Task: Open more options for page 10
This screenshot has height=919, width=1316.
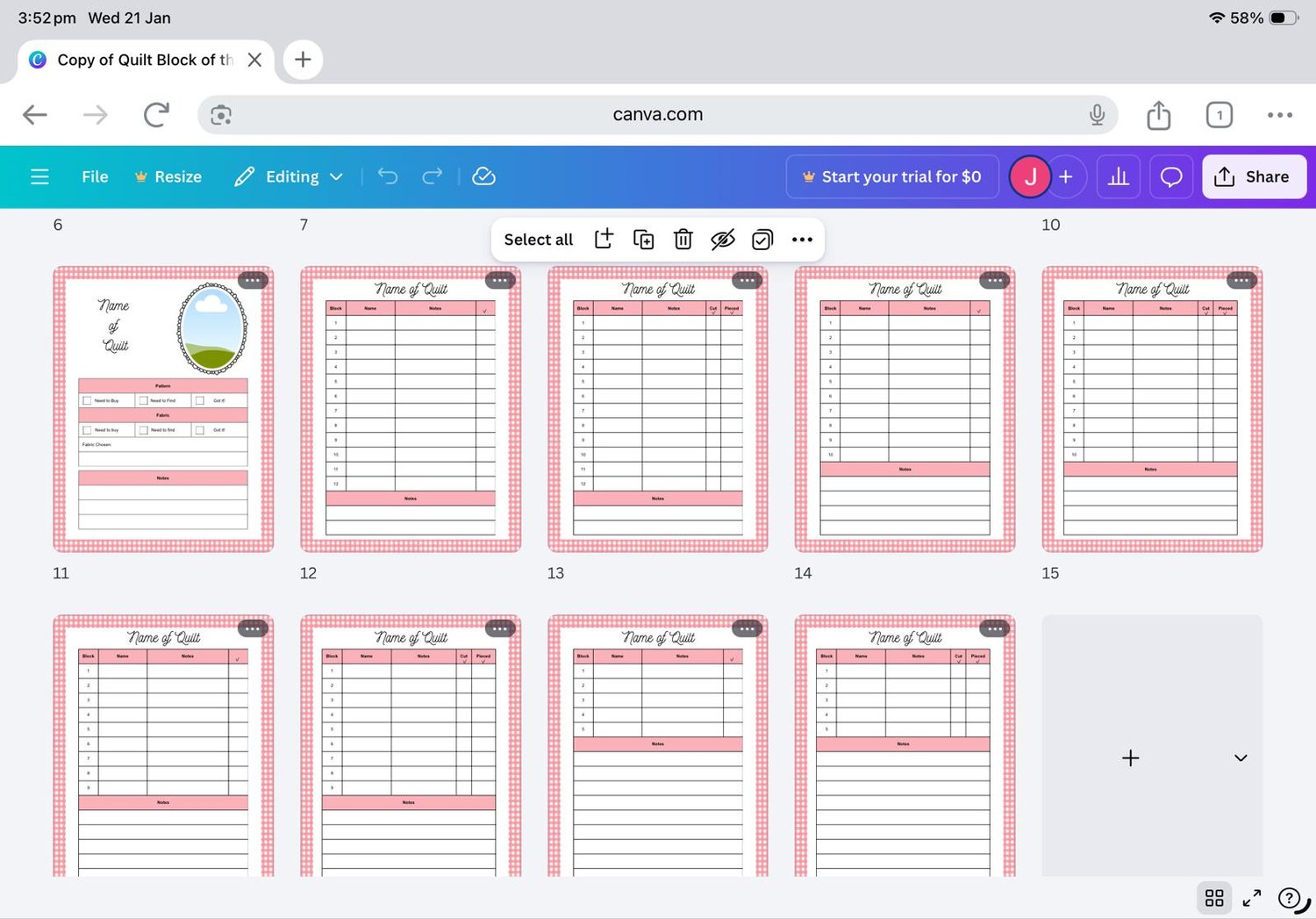Action: pyautogui.click(x=1241, y=280)
